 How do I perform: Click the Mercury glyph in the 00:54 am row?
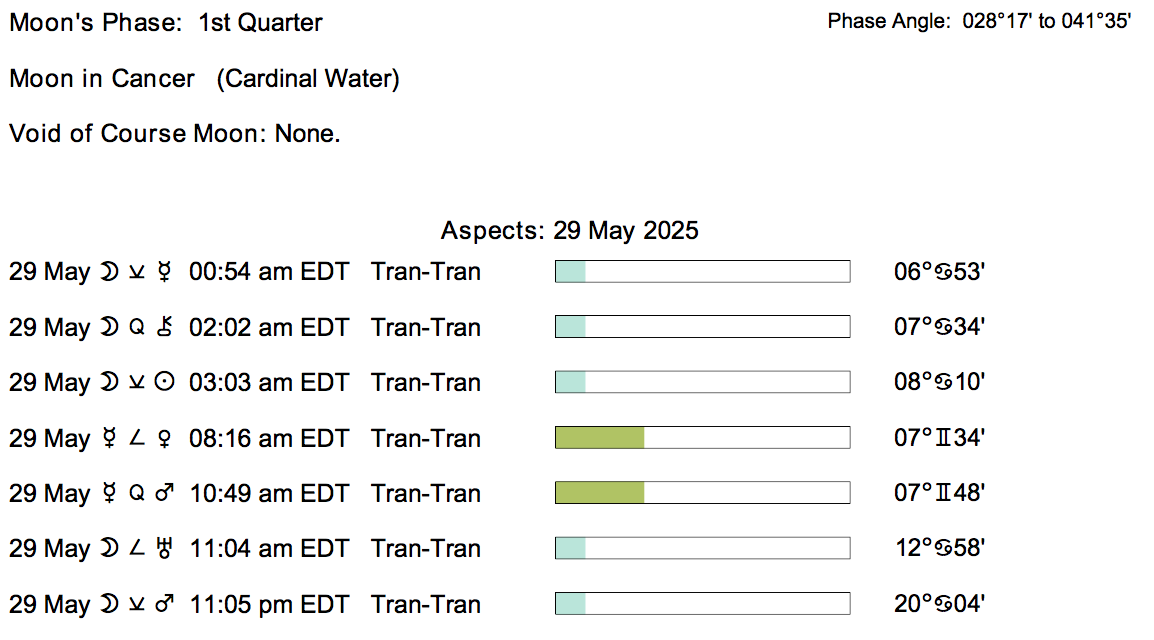(x=165, y=272)
